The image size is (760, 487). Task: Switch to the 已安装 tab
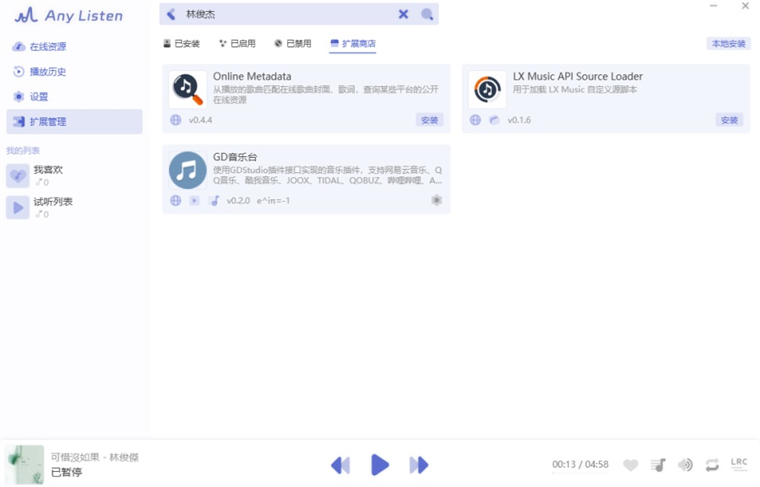coord(181,44)
